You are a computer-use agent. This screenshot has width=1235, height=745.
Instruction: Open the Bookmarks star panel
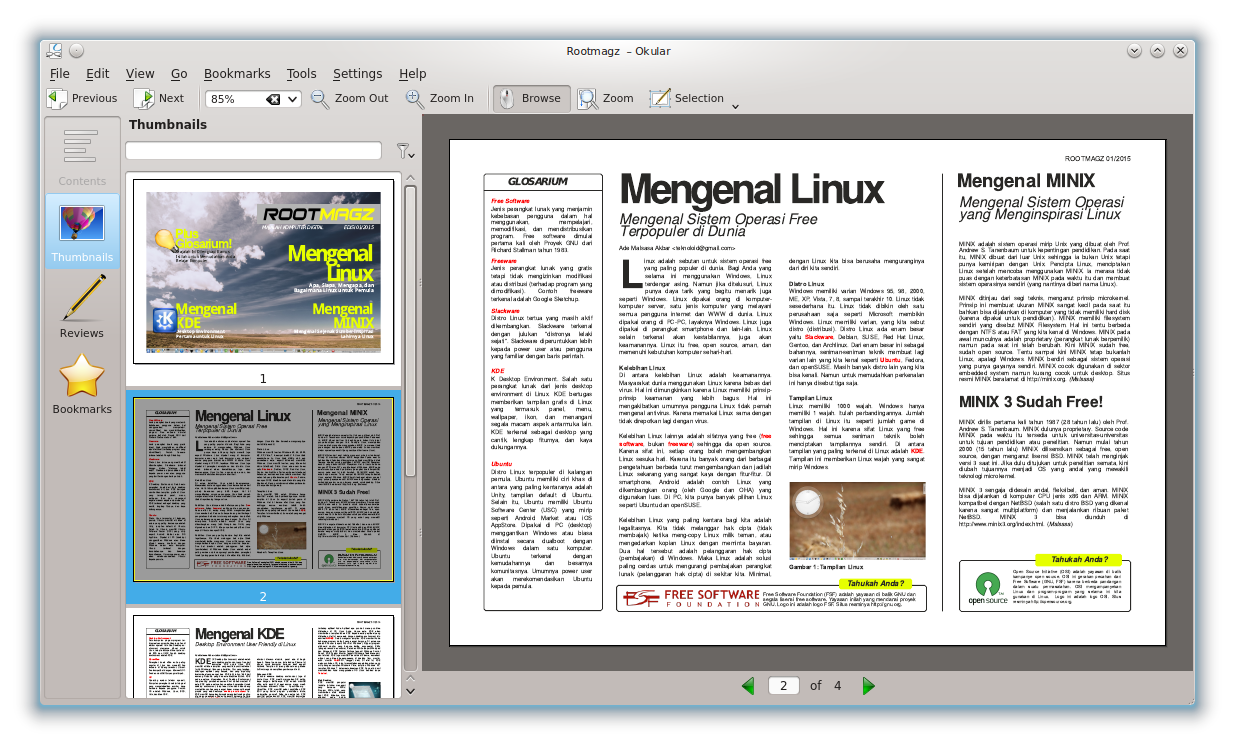[x=82, y=384]
